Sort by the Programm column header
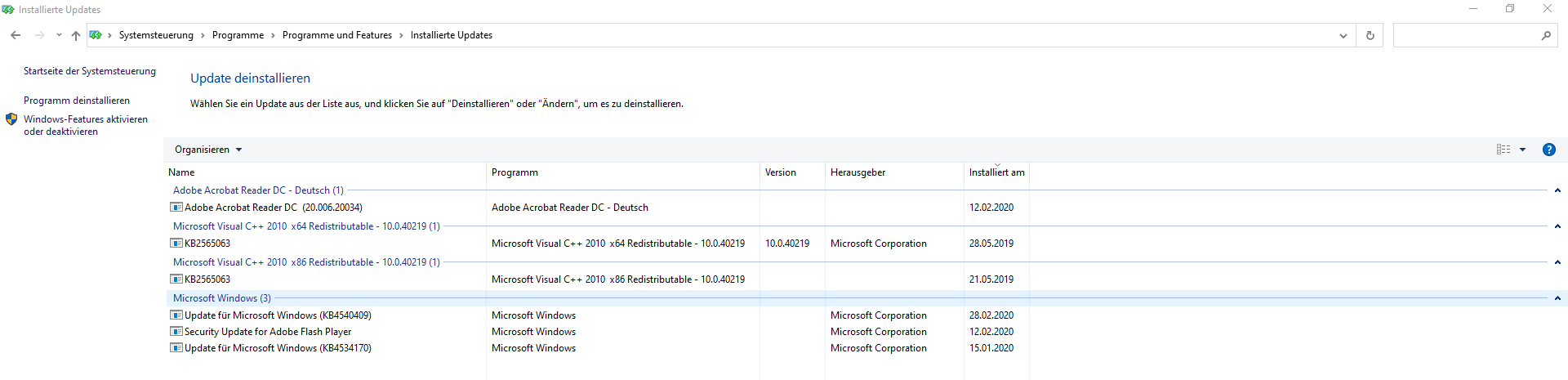 click(623, 172)
